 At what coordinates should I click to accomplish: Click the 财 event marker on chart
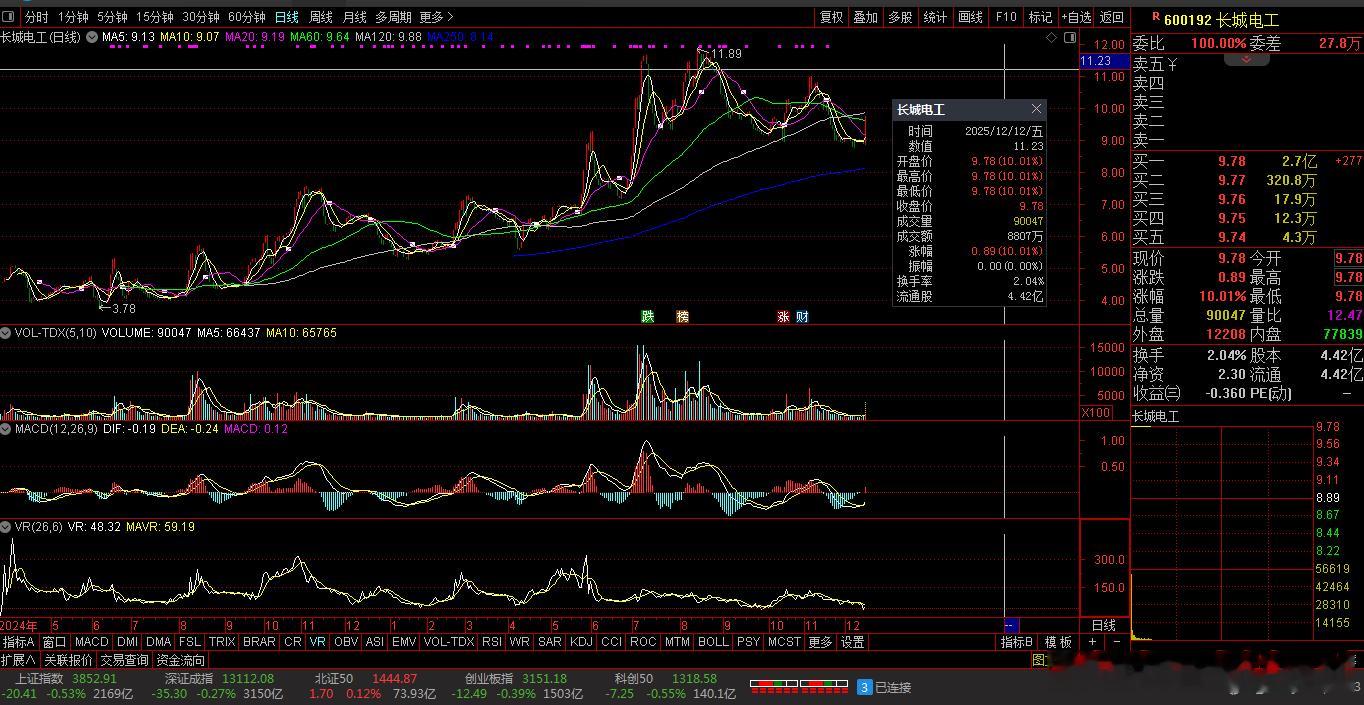click(801, 316)
